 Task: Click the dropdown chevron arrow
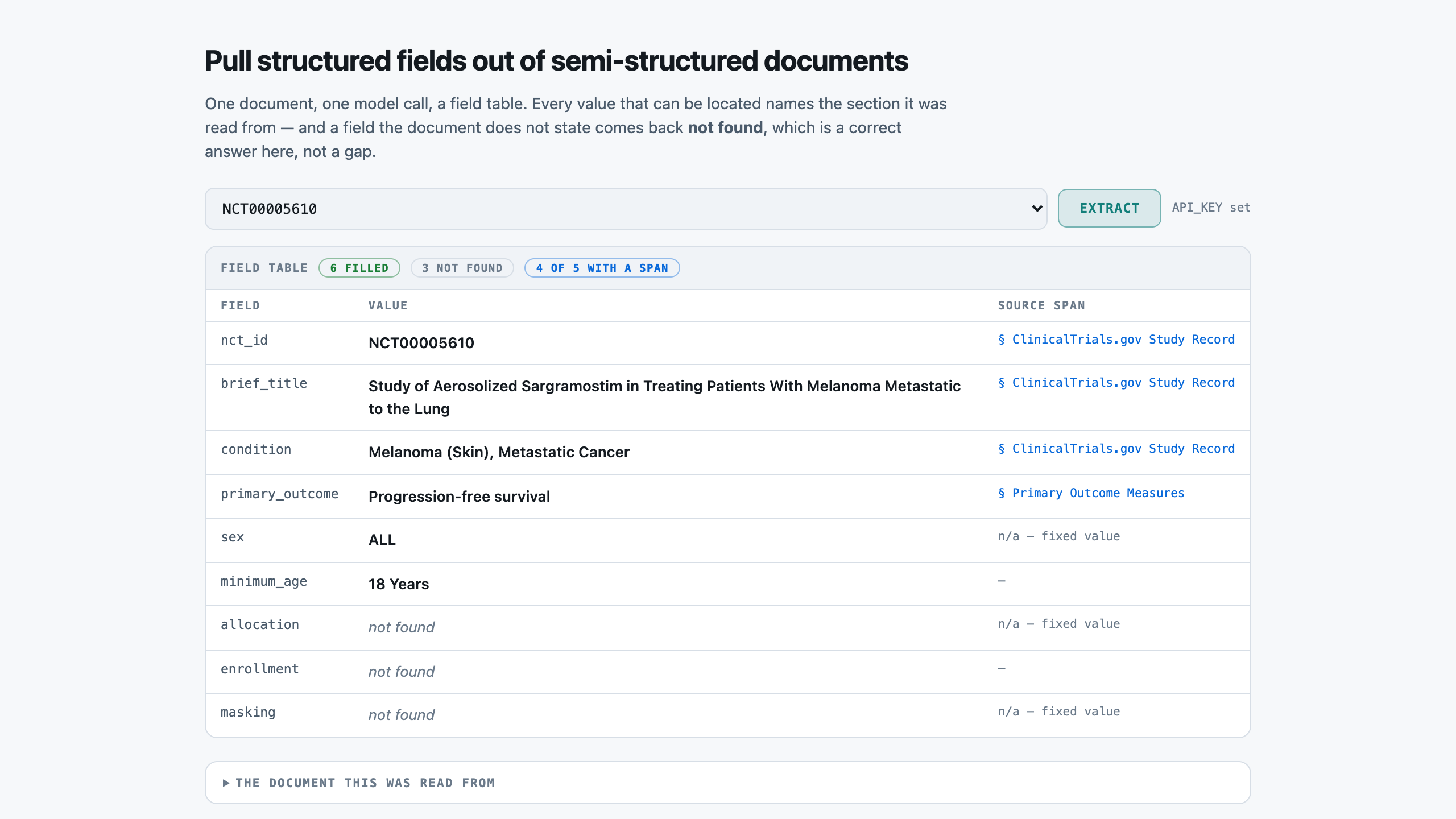pyautogui.click(x=1037, y=209)
